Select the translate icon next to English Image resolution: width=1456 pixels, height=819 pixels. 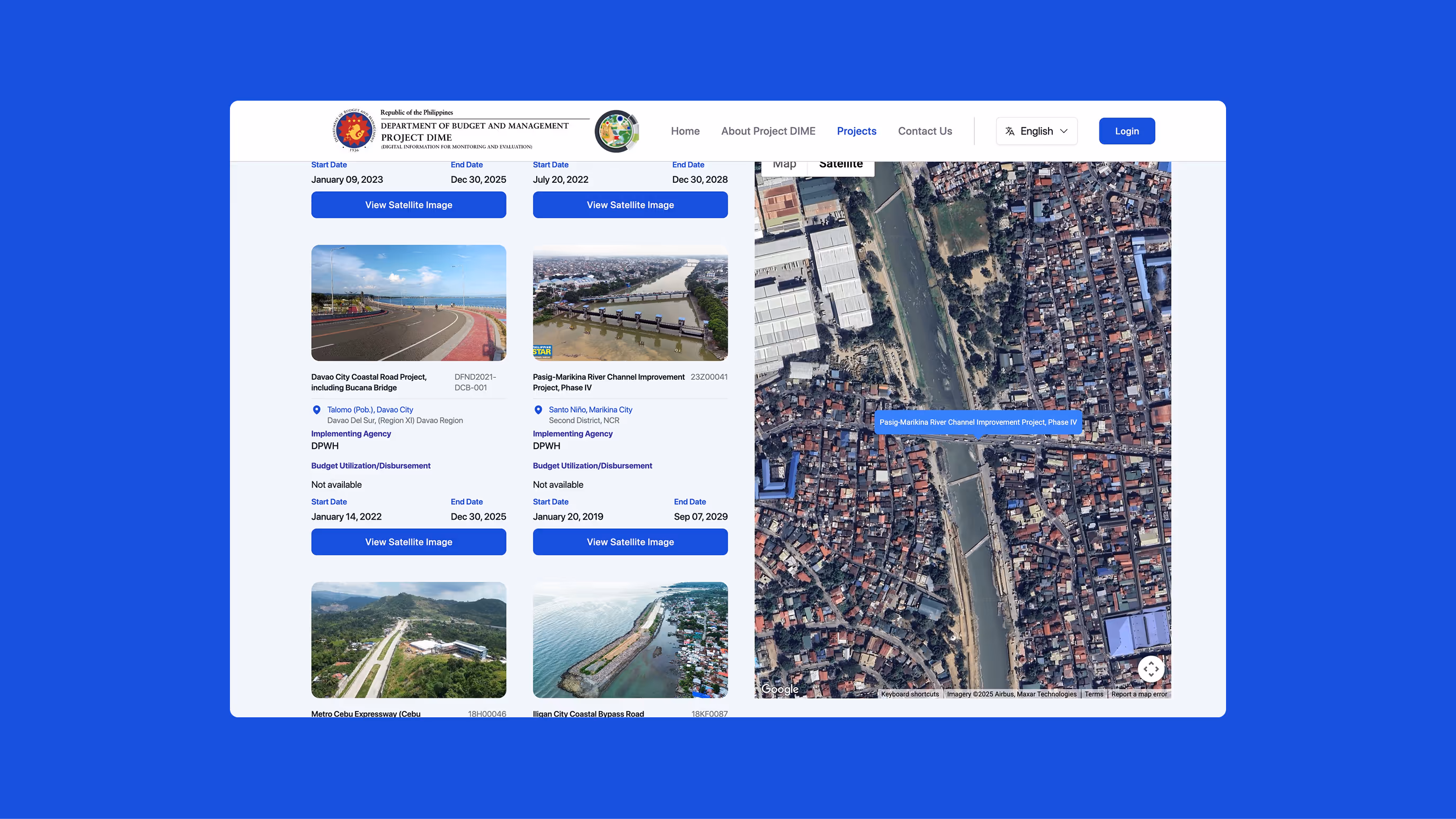pyautogui.click(x=1009, y=130)
